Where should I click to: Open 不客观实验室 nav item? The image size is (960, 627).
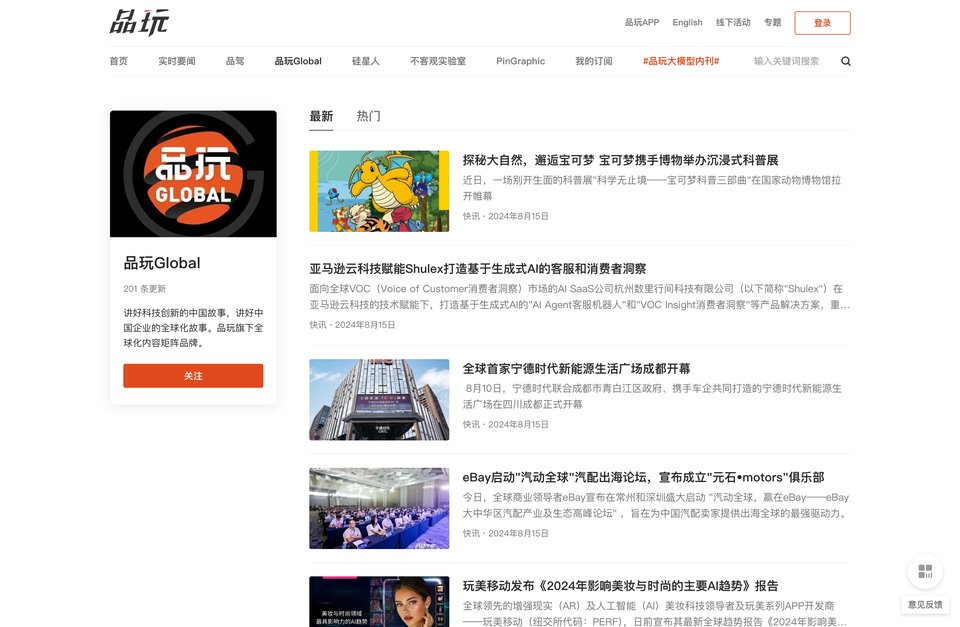[x=438, y=61]
